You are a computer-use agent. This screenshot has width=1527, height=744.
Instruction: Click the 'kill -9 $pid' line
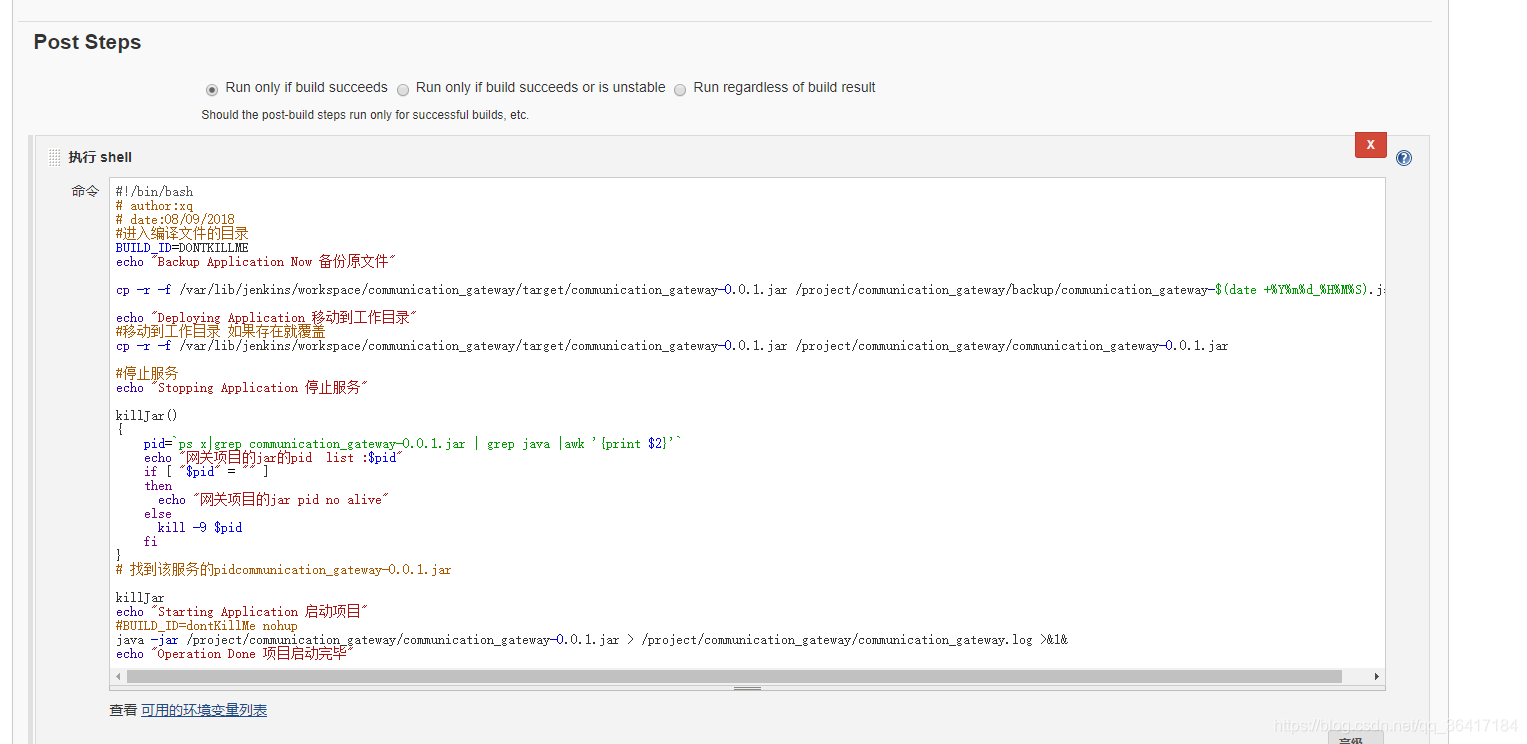click(x=200, y=528)
